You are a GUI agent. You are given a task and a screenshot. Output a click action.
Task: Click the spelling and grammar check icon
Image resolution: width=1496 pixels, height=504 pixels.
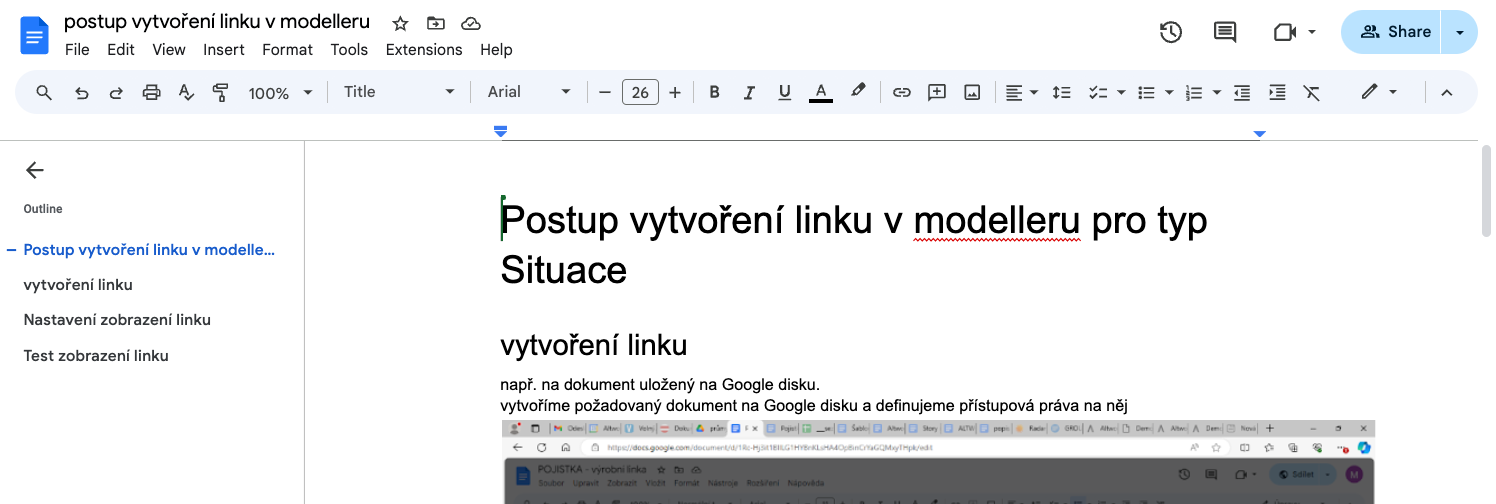click(x=186, y=93)
